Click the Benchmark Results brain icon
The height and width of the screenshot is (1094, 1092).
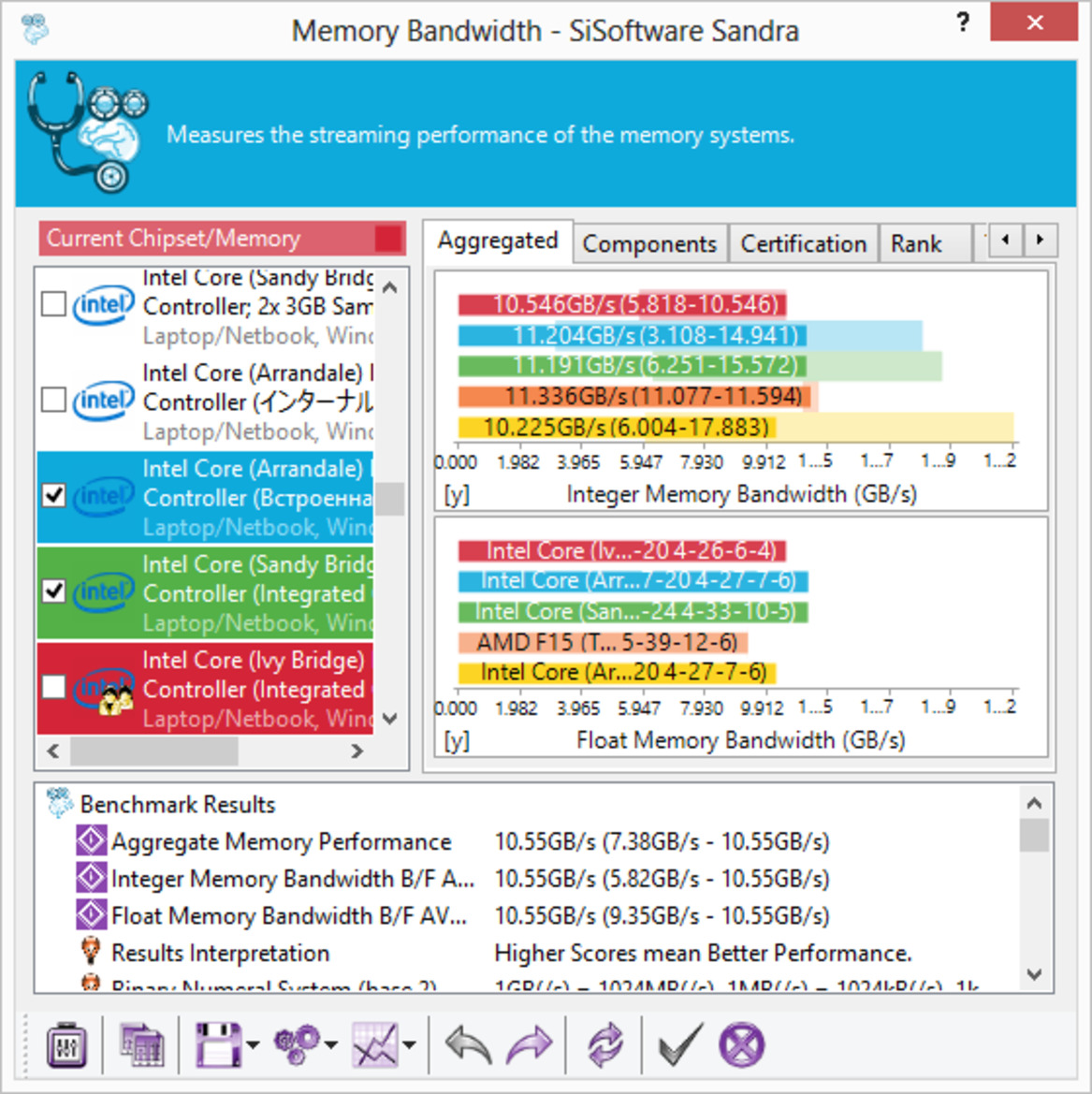(x=59, y=803)
